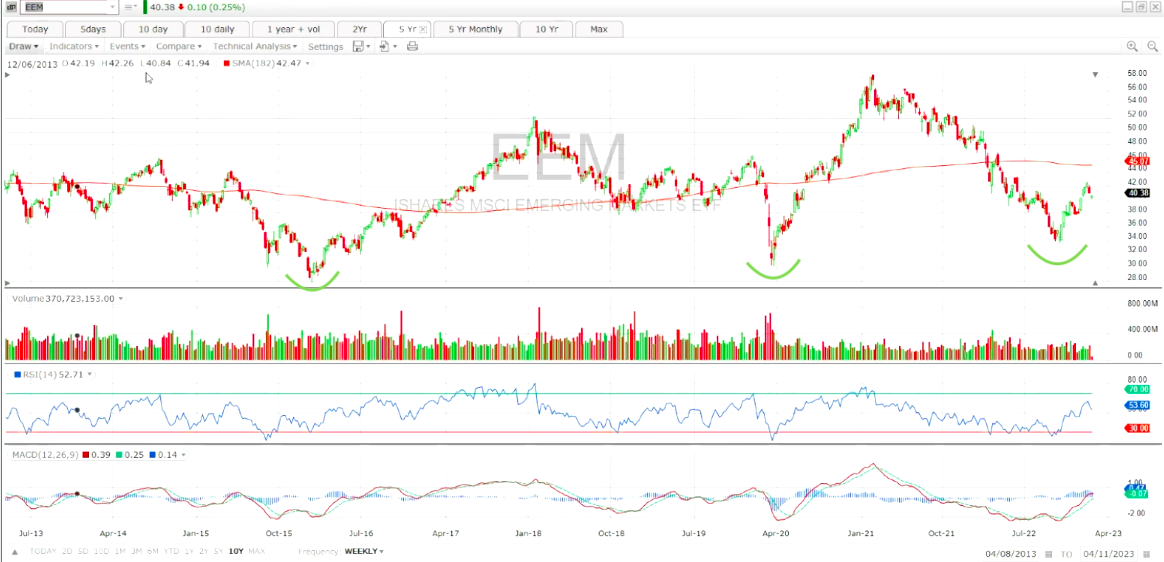Click the right-pointing triangle at top left of chart
Viewport: 1164px width, 562px height.
coord(7,75)
